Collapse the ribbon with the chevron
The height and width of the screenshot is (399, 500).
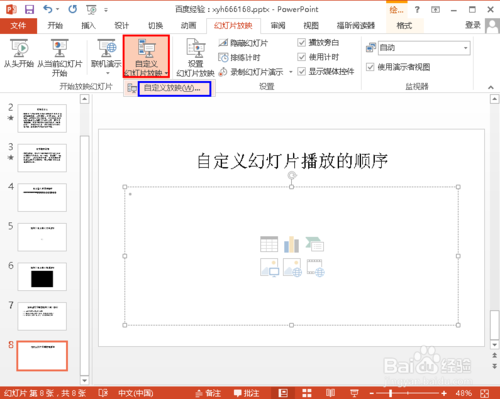coord(491,87)
